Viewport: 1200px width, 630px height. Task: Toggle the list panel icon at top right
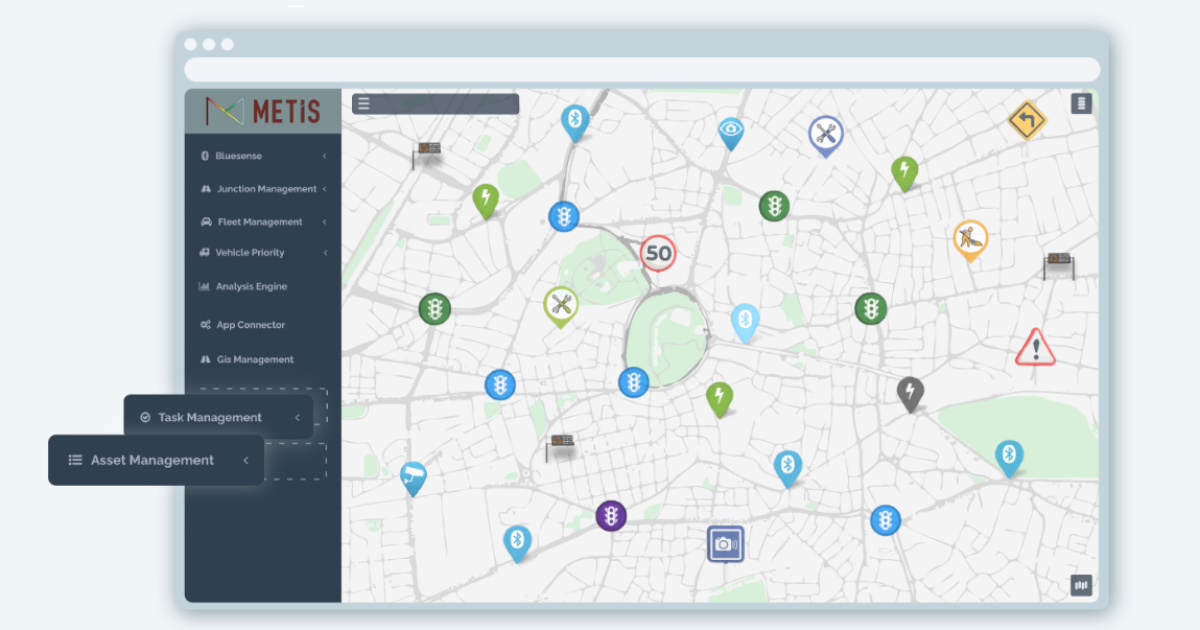pos(1081,103)
